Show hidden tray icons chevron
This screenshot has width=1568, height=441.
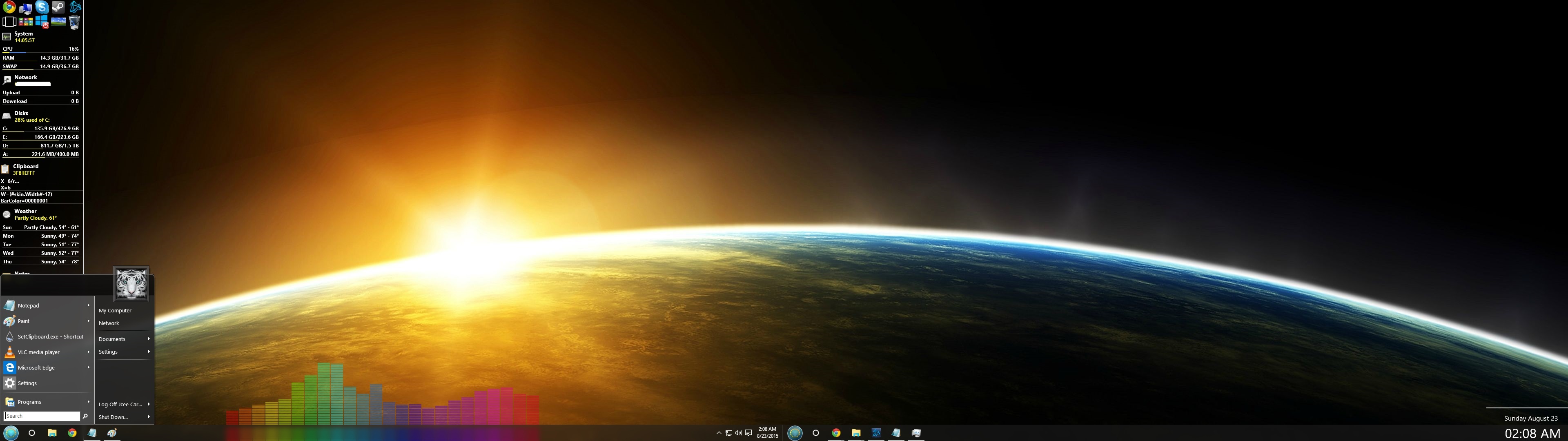click(719, 433)
